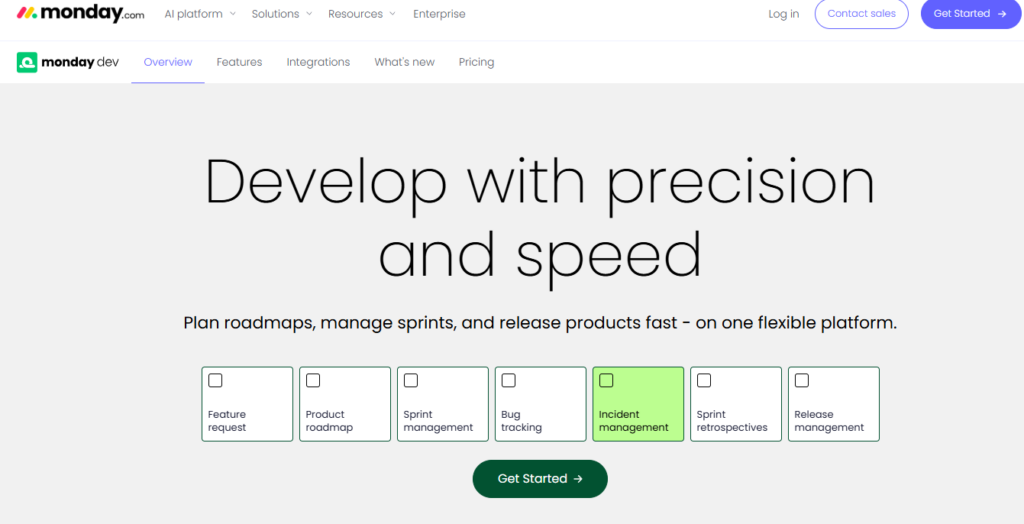
Task: Switch to the Integrations tab
Action: pyautogui.click(x=318, y=62)
